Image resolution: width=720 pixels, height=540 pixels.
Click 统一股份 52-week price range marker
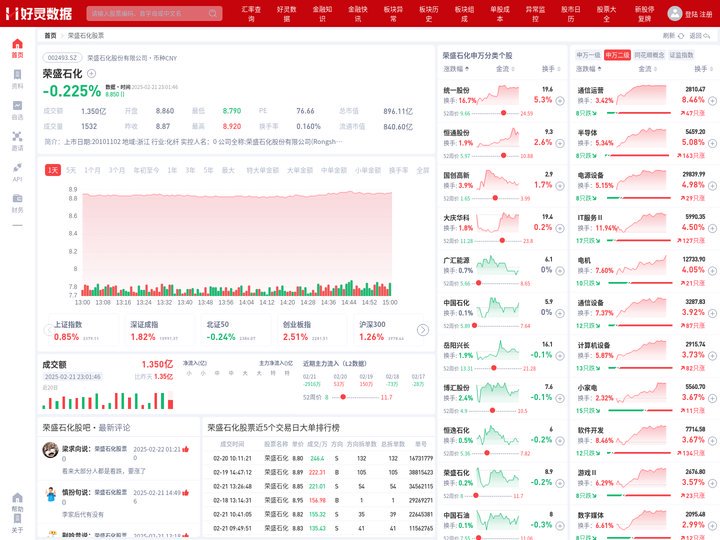coord(503,113)
